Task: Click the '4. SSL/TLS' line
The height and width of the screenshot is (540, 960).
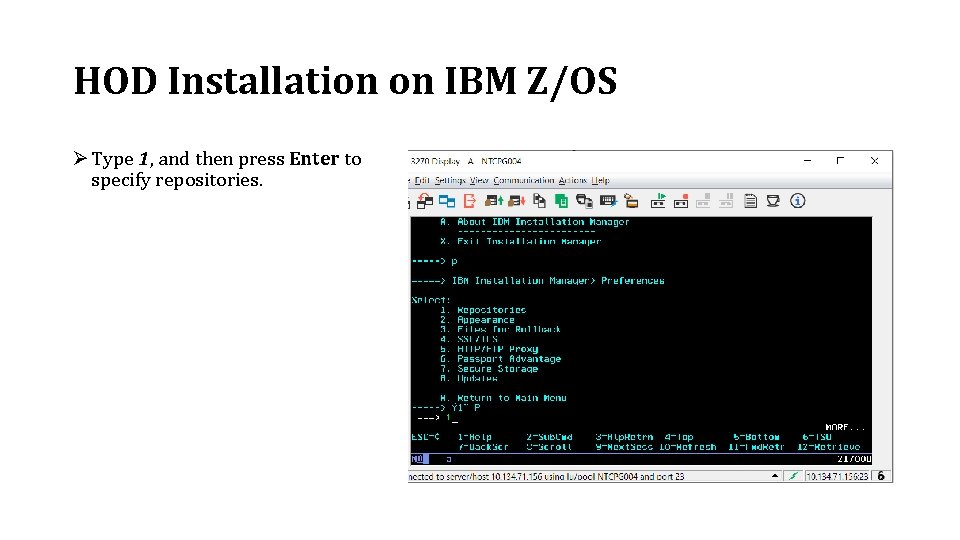Action: pos(468,339)
